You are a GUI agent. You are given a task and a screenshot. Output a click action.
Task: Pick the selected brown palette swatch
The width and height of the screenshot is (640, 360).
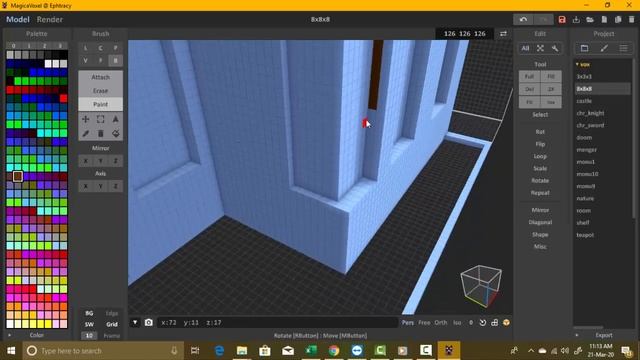click(x=18, y=176)
